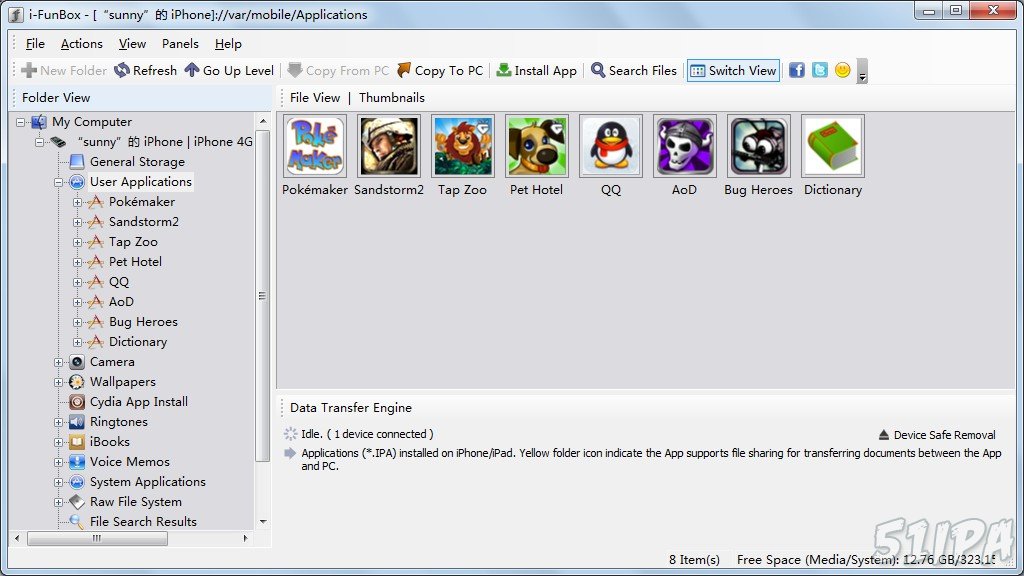Click the Device Safe Removal link

pos(944,435)
